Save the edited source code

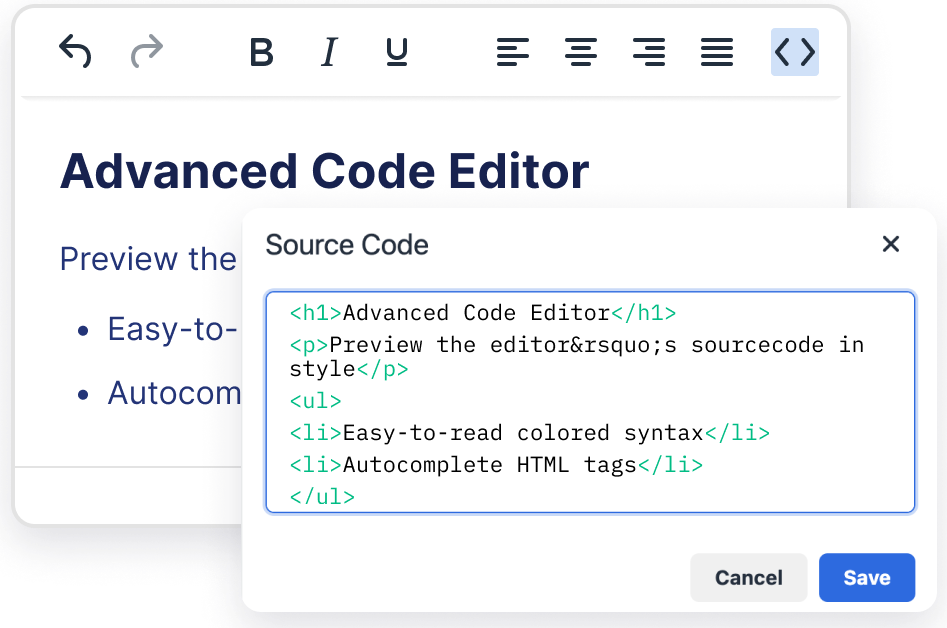pos(866,577)
